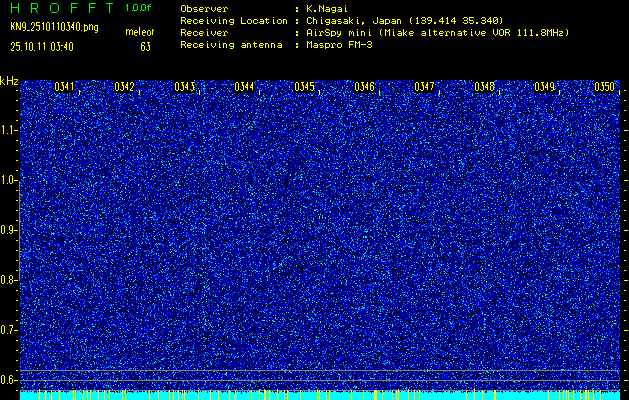Click the 0.7 frequency axis label
The image size is (629, 400).
[x=9, y=329]
